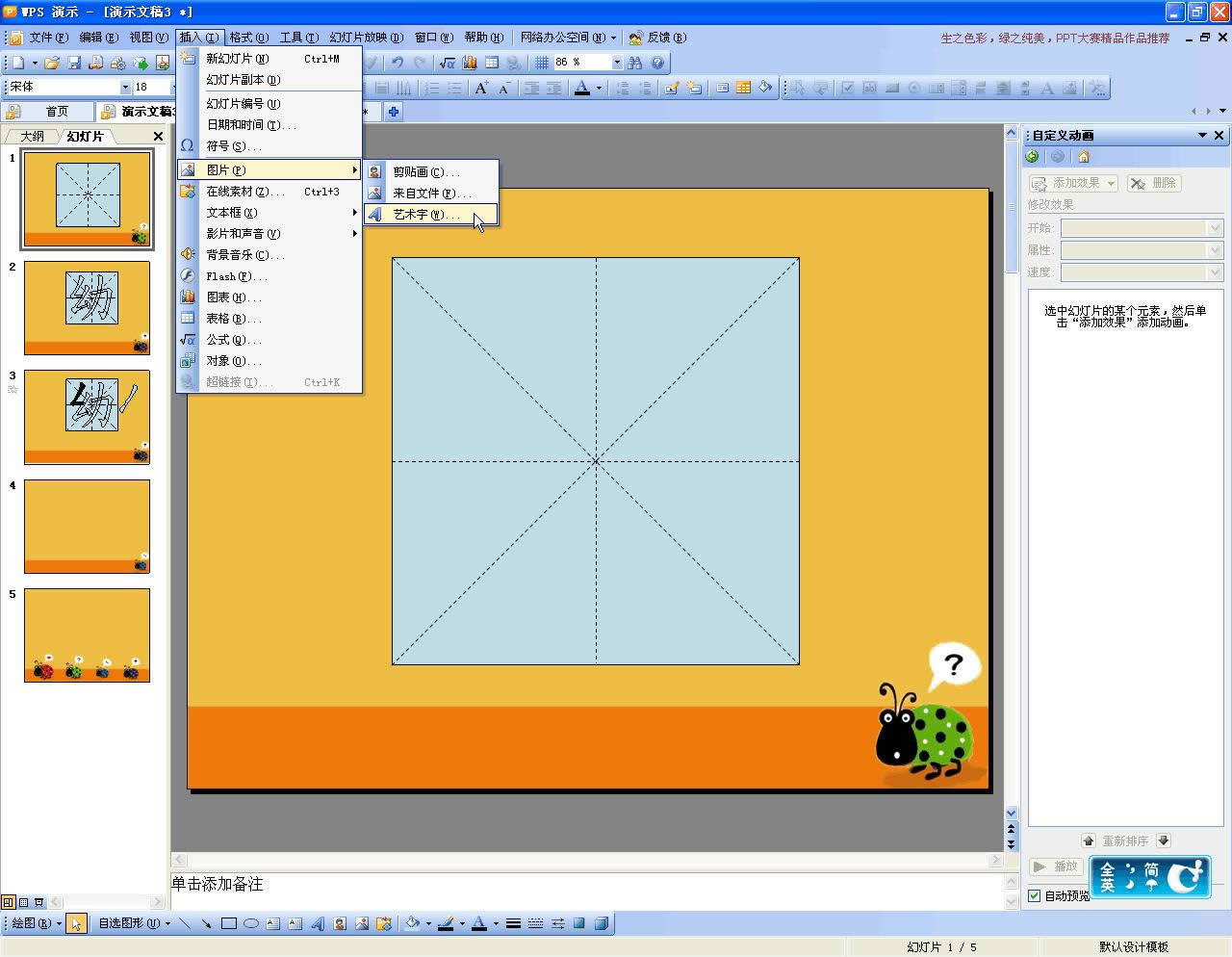This screenshot has width=1232, height=957.
Task: Select the Arrow line drawing tool
Action: [206, 923]
